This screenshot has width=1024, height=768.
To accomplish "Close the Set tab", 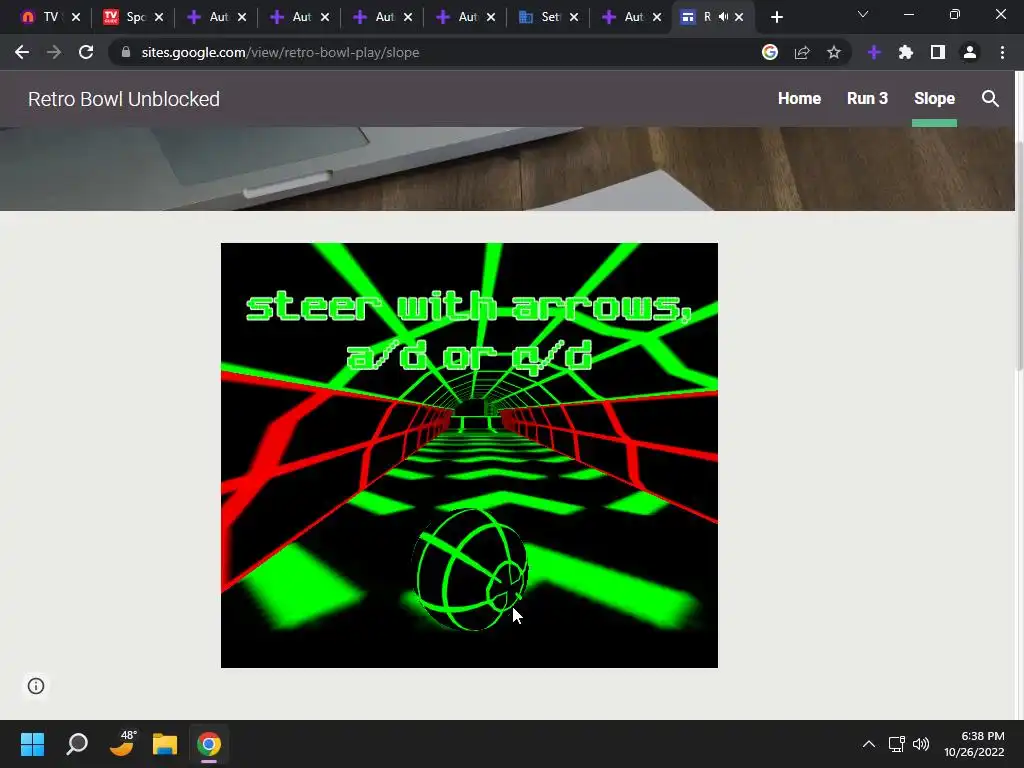I will coord(573,17).
